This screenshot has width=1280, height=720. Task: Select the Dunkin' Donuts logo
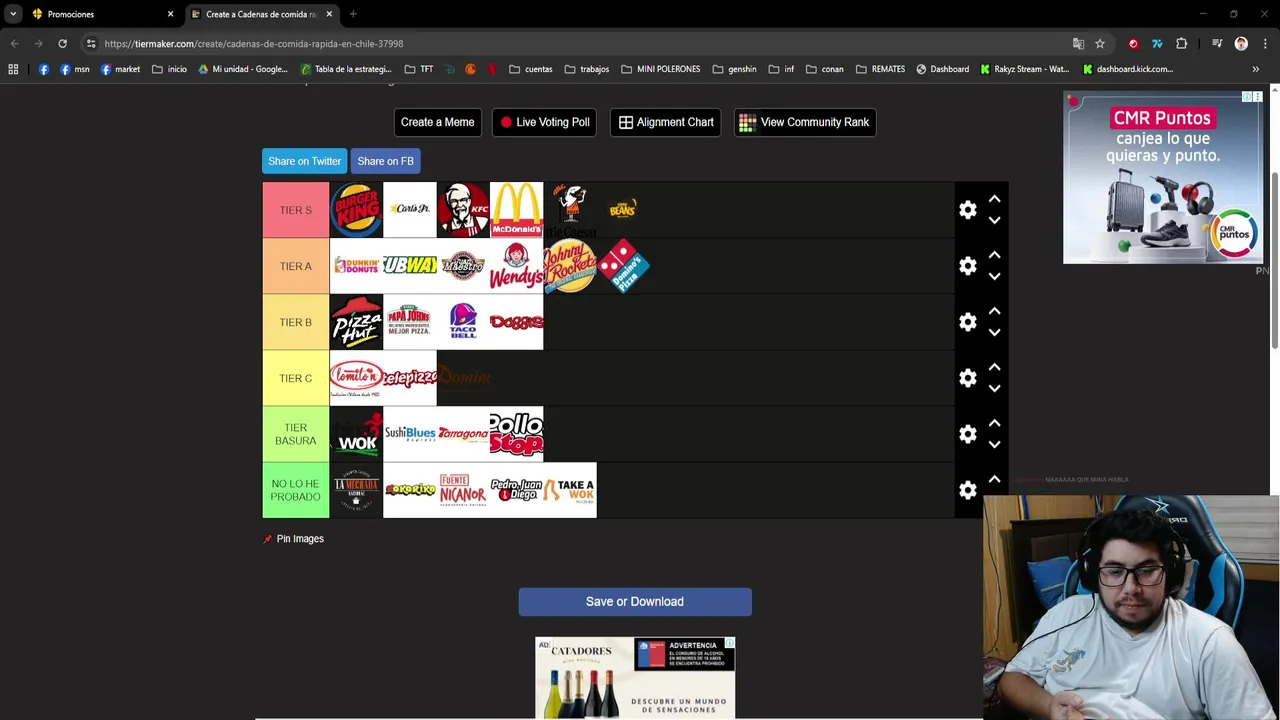point(356,266)
